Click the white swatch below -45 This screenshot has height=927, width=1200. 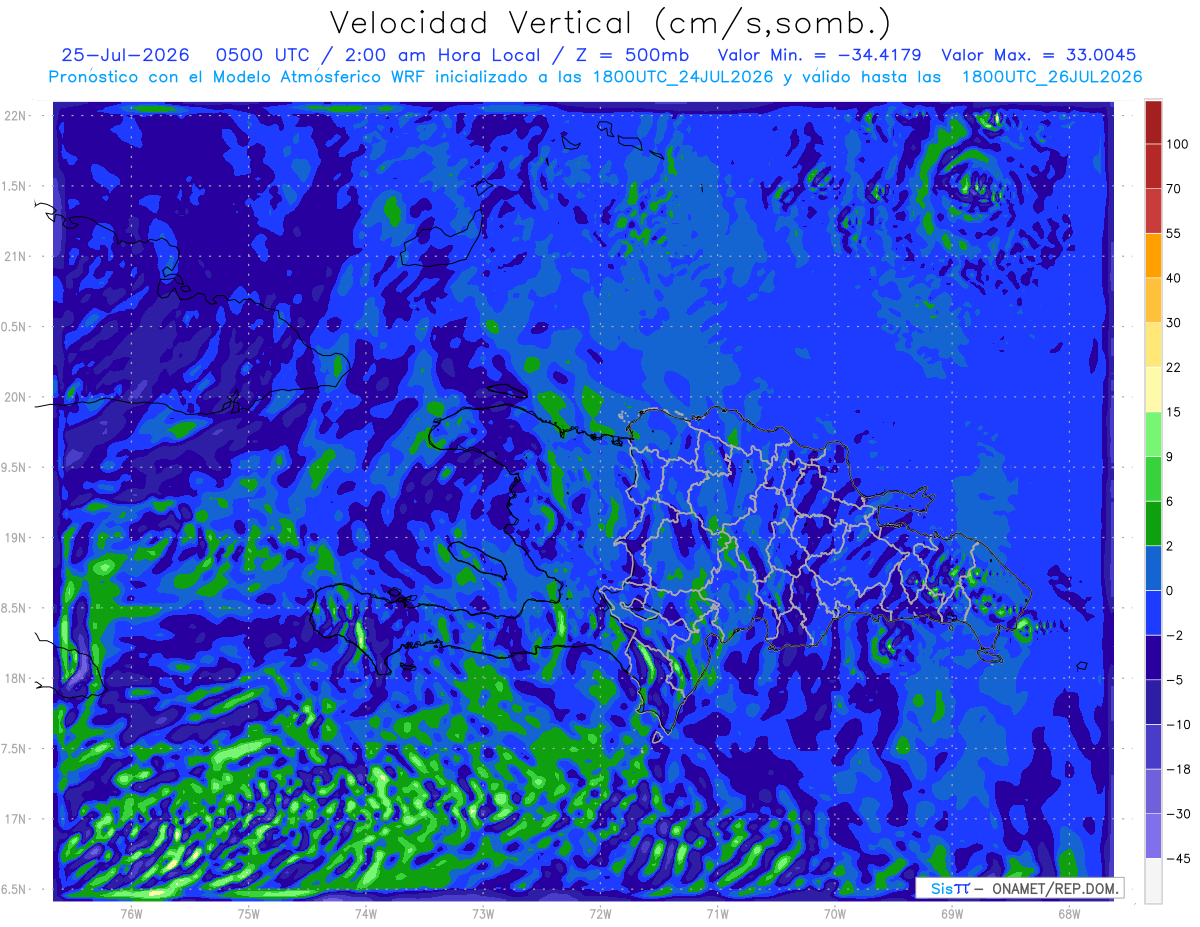click(x=1153, y=880)
